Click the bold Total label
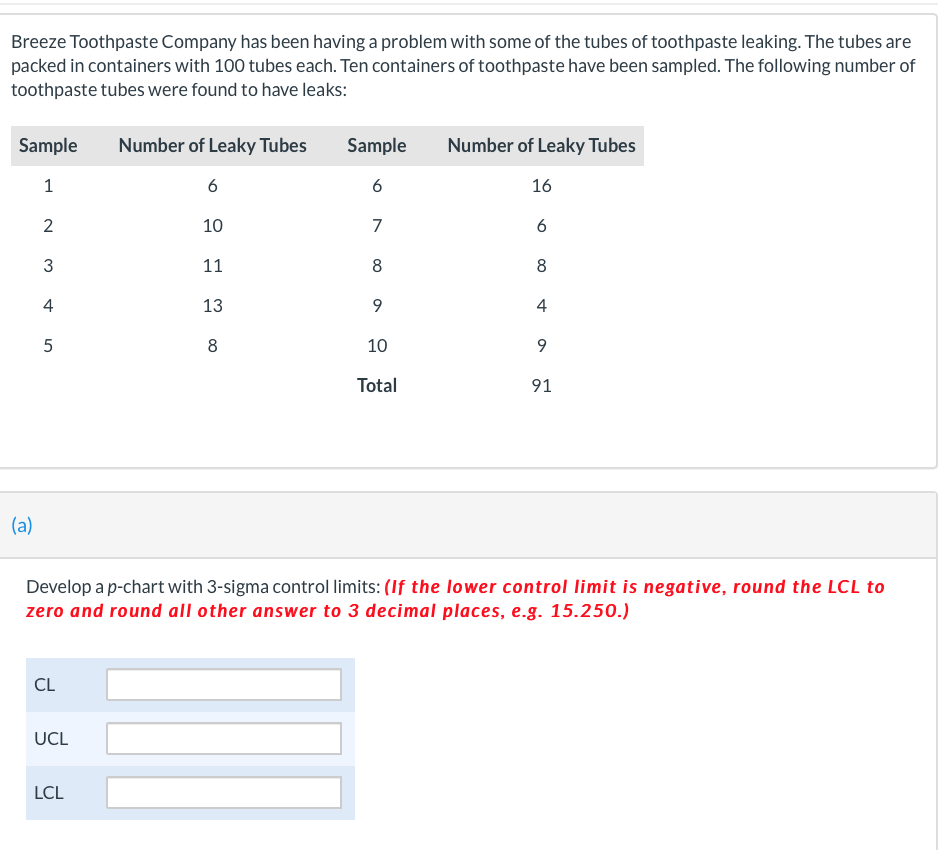Screen dimensions: 938x850 (x=377, y=385)
